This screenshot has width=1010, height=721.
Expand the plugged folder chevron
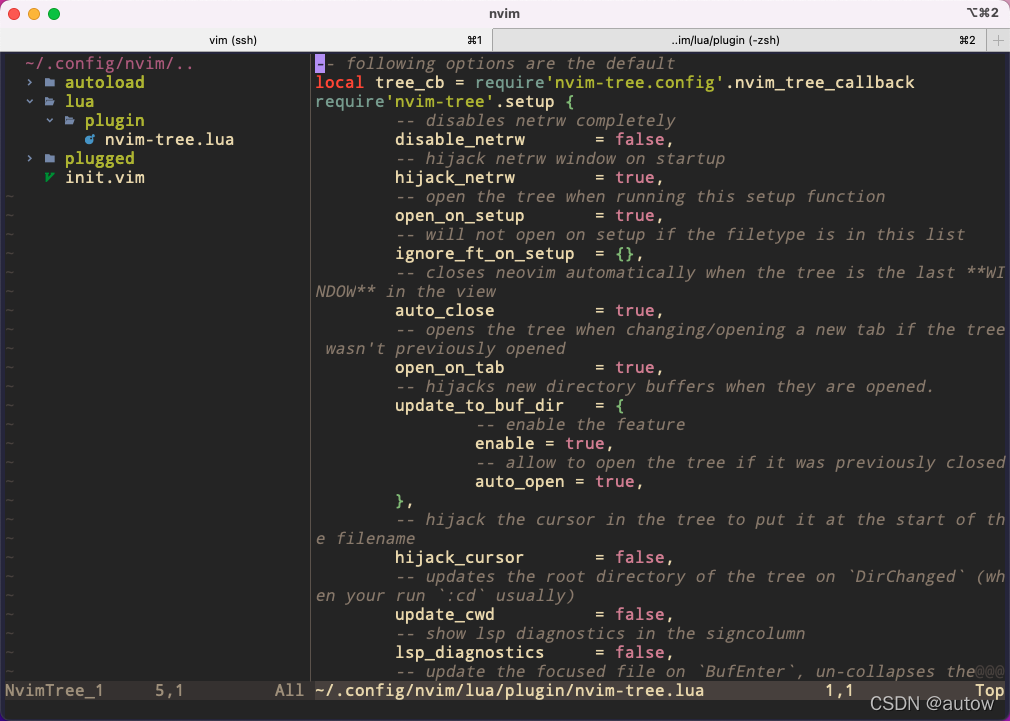[x=30, y=159]
